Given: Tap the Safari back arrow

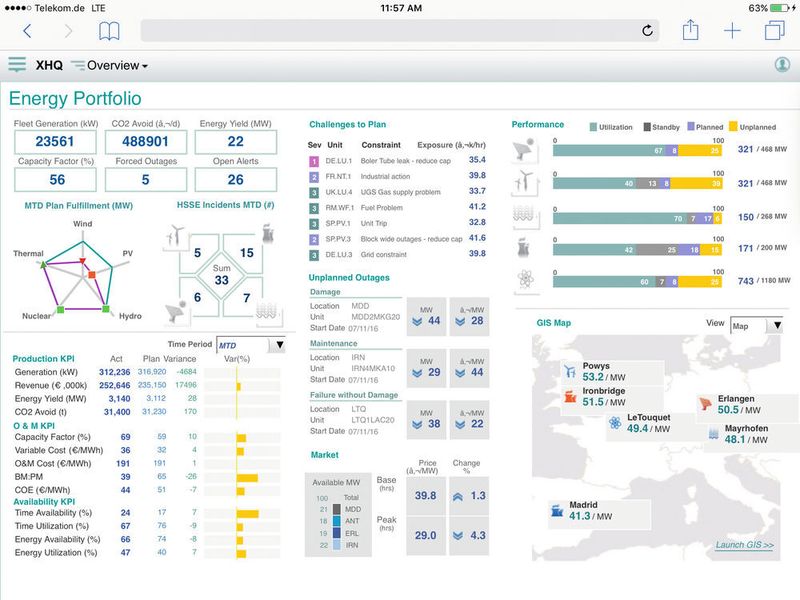Looking at the screenshot, I should [28, 31].
